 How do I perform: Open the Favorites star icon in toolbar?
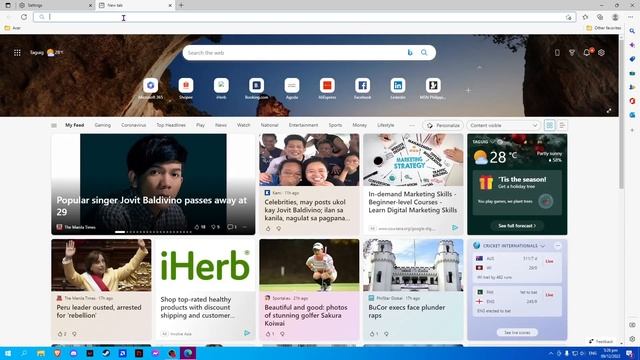(585, 17)
